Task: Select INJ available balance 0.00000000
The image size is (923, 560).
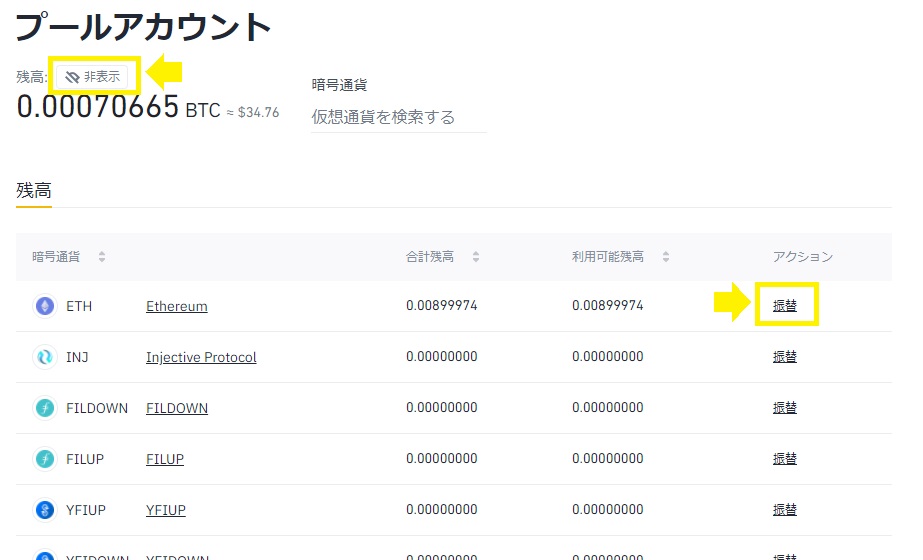Action: [607, 356]
